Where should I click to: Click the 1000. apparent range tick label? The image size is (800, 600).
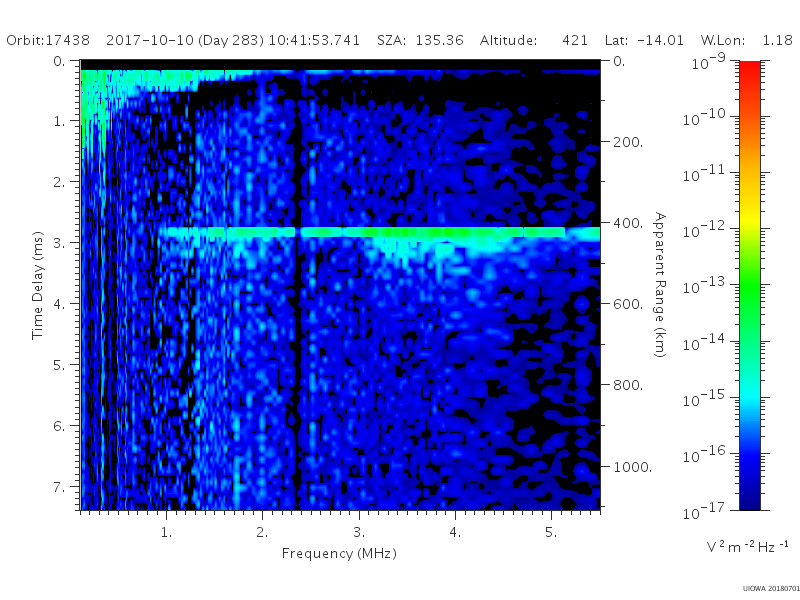click(x=632, y=467)
